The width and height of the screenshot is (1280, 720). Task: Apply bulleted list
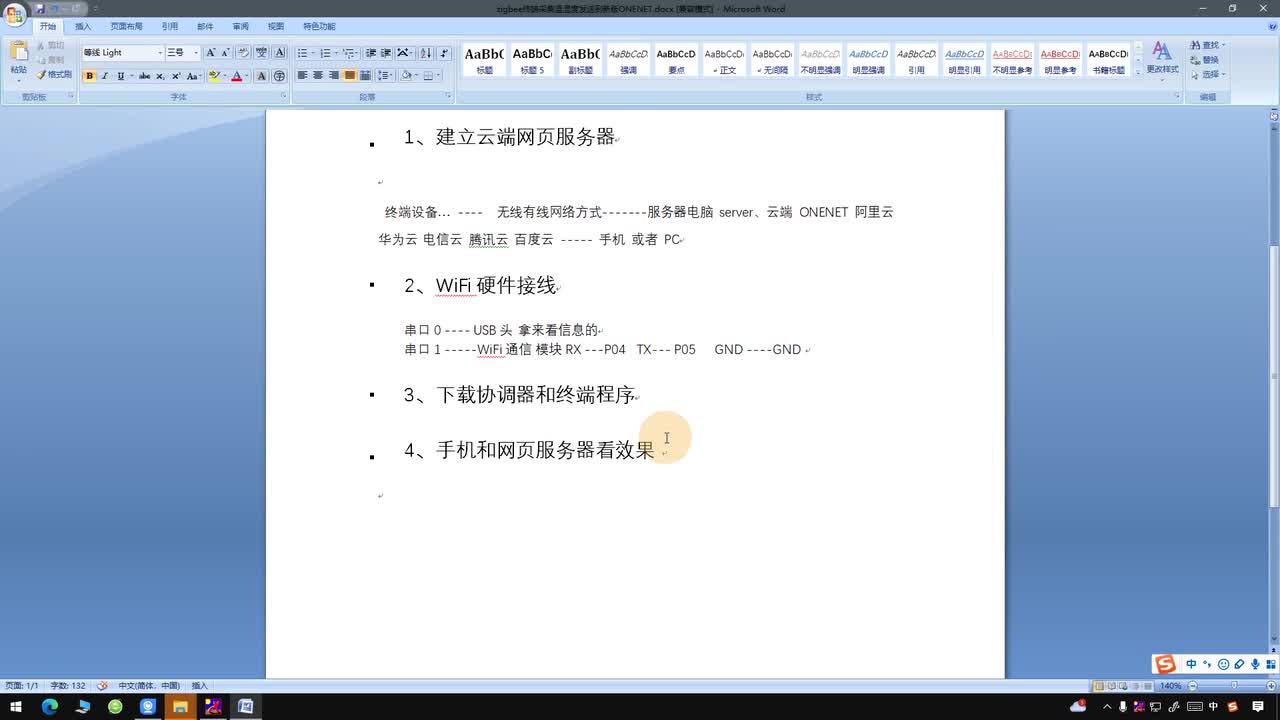pos(305,52)
